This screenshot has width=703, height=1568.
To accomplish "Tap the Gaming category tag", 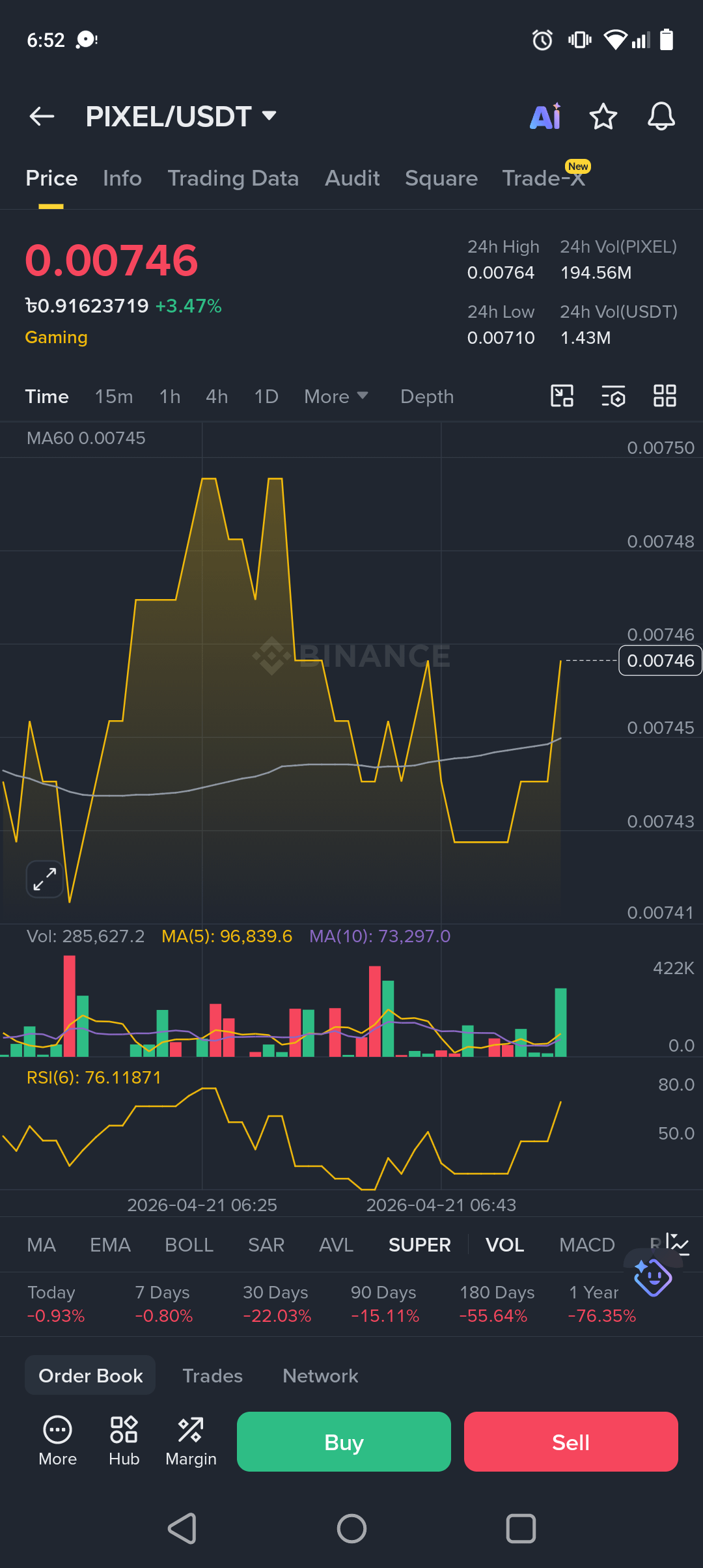I will pos(56,337).
